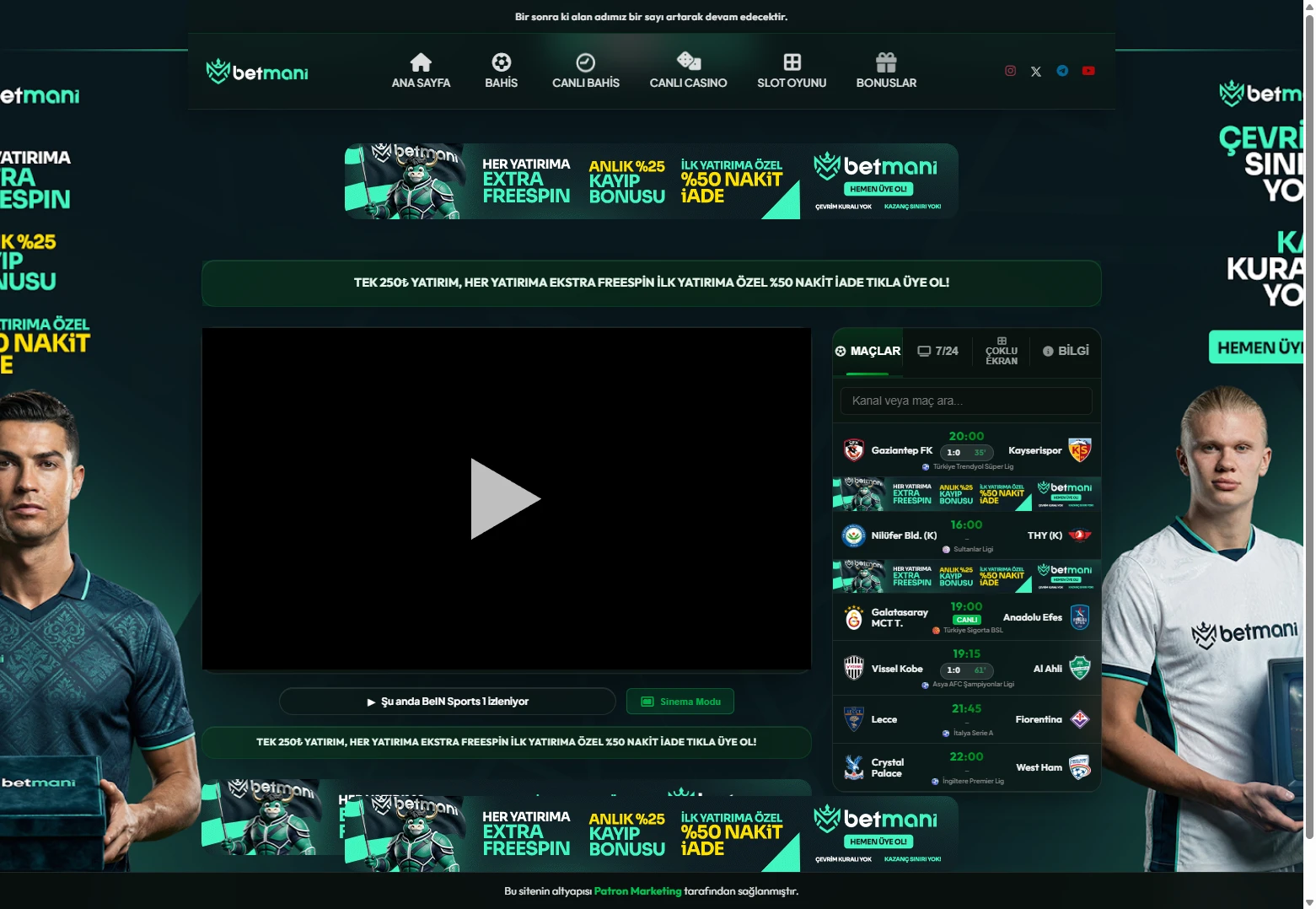Click the THY (K) team logo
The height and width of the screenshot is (909, 1316).
(x=1080, y=535)
